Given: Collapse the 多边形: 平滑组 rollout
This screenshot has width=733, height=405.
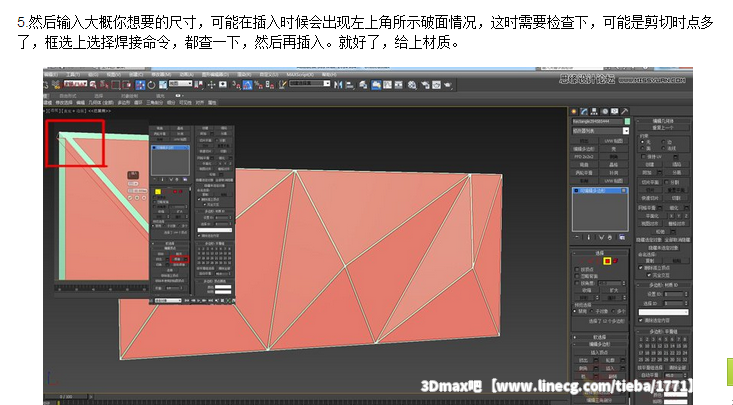Looking at the screenshot, I should pyautogui.click(x=663, y=332).
